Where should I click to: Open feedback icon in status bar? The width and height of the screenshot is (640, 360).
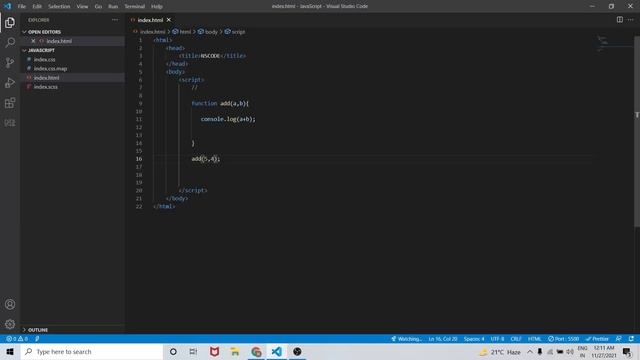pyautogui.click(x=619, y=339)
